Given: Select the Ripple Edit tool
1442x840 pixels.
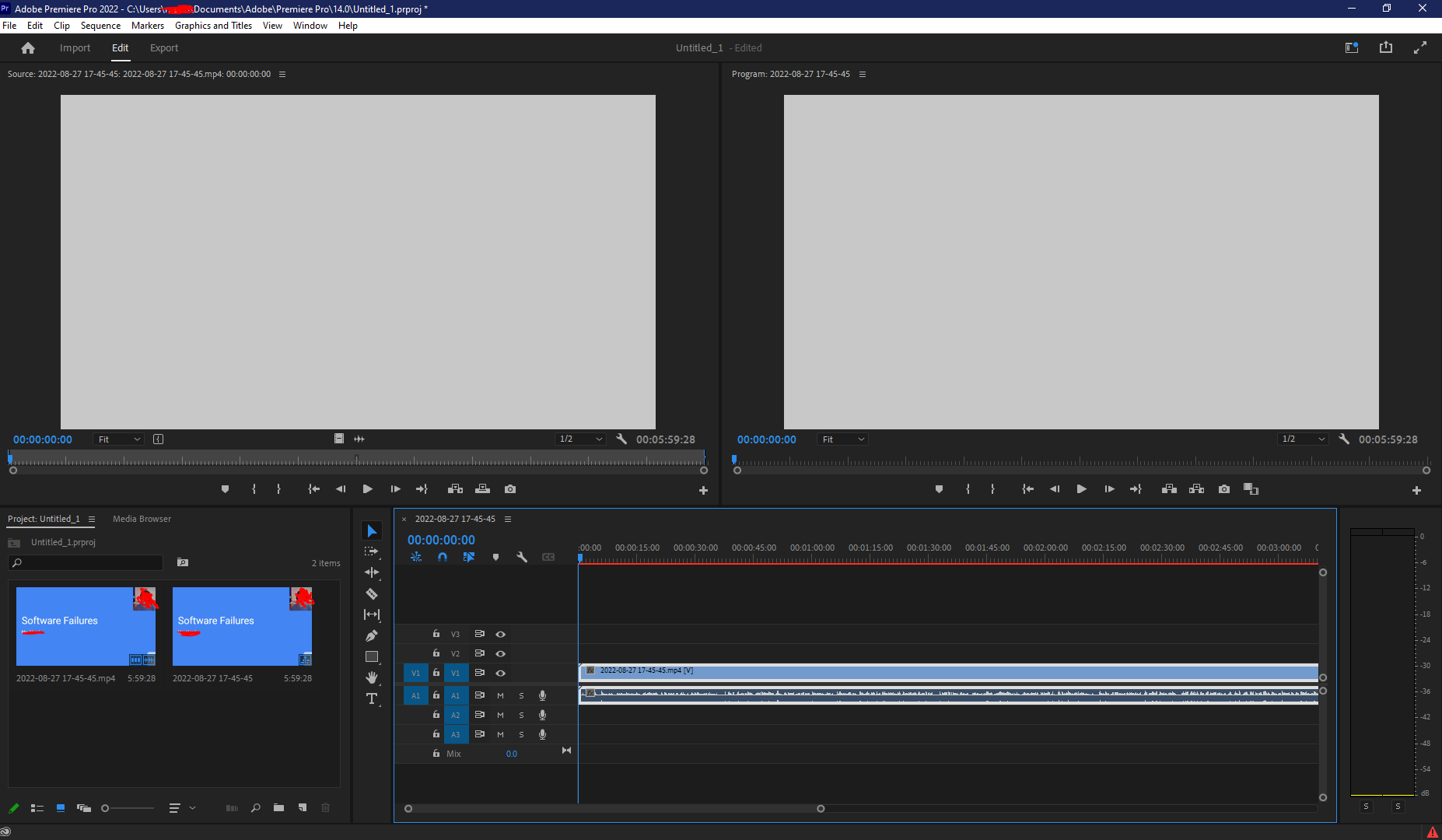Looking at the screenshot, I should tap(372, 572).
